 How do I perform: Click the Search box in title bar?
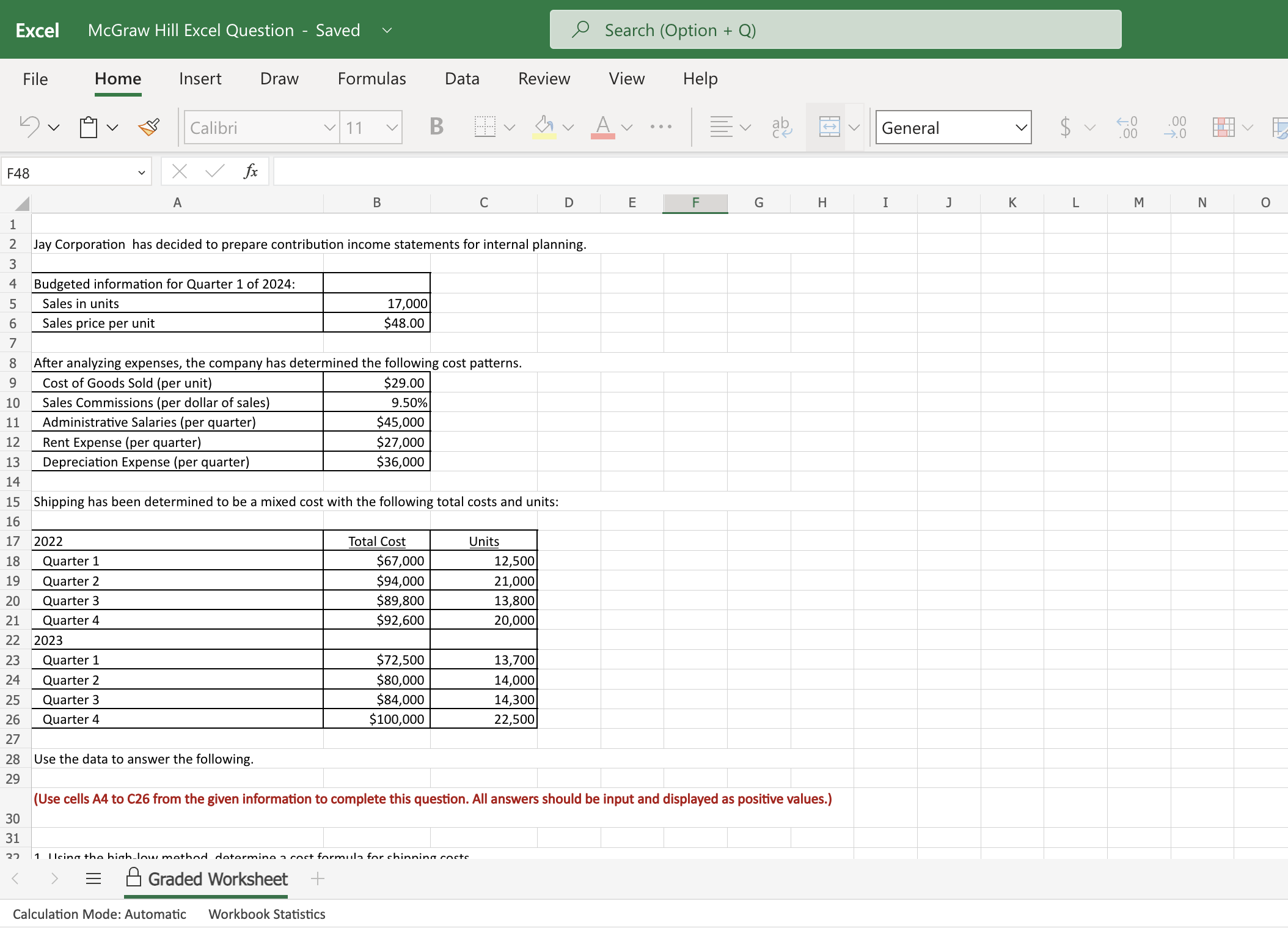tap(835, 30)
